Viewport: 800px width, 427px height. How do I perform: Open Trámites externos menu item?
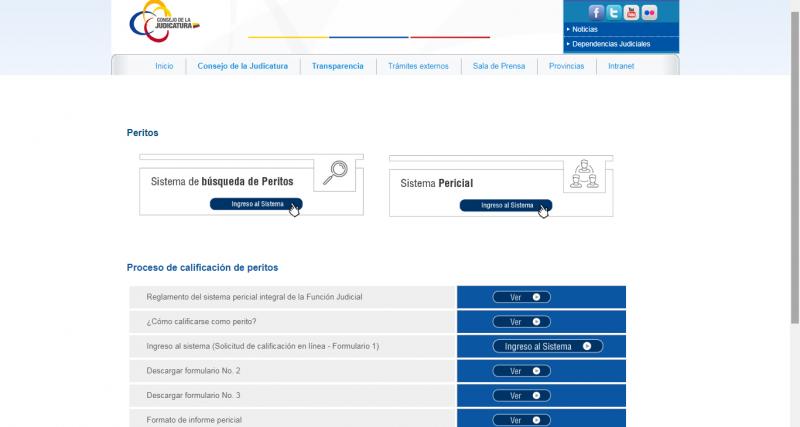pos(418,66)
